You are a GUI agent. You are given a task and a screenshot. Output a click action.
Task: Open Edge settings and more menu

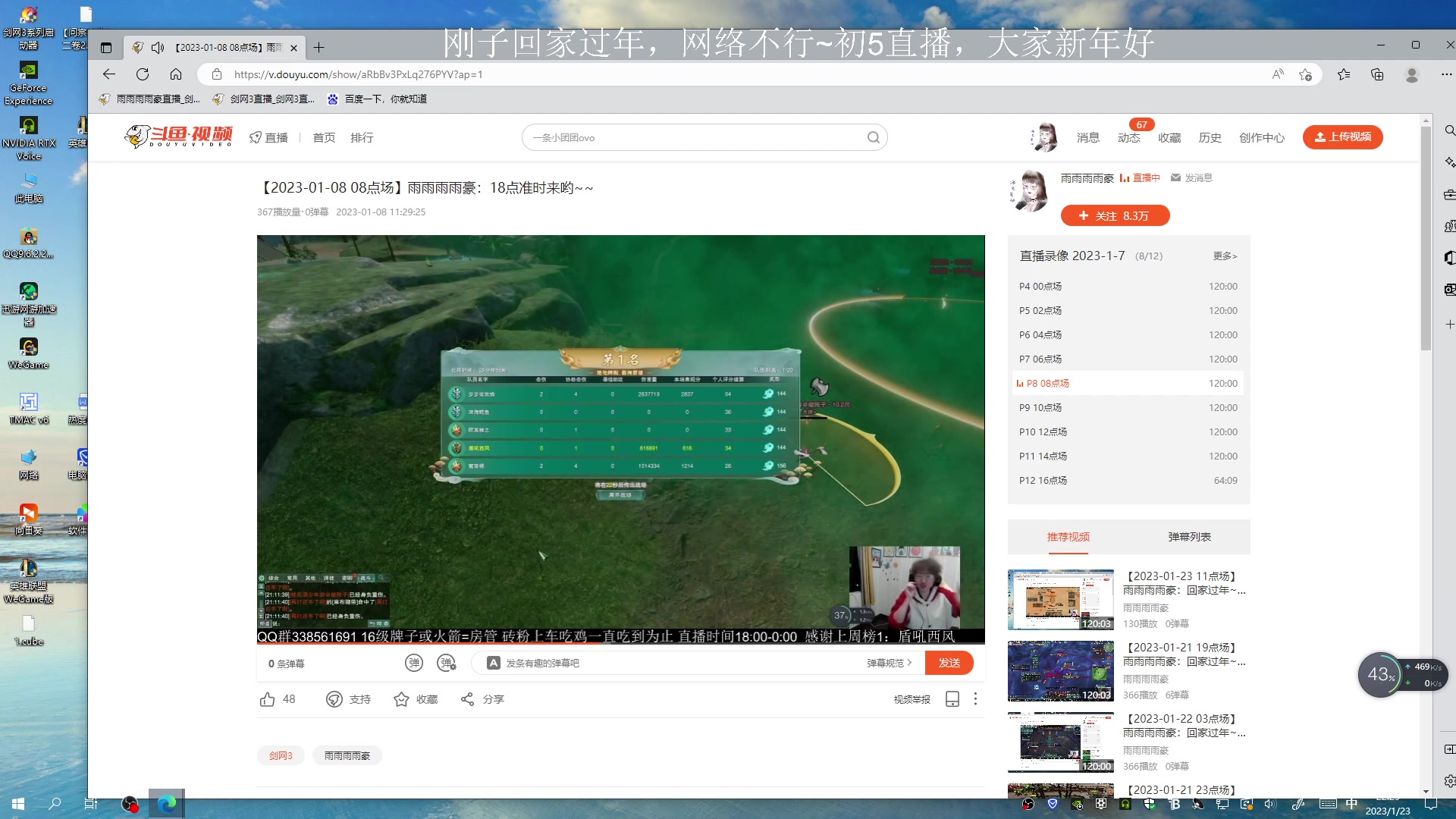pos(1446,74)
